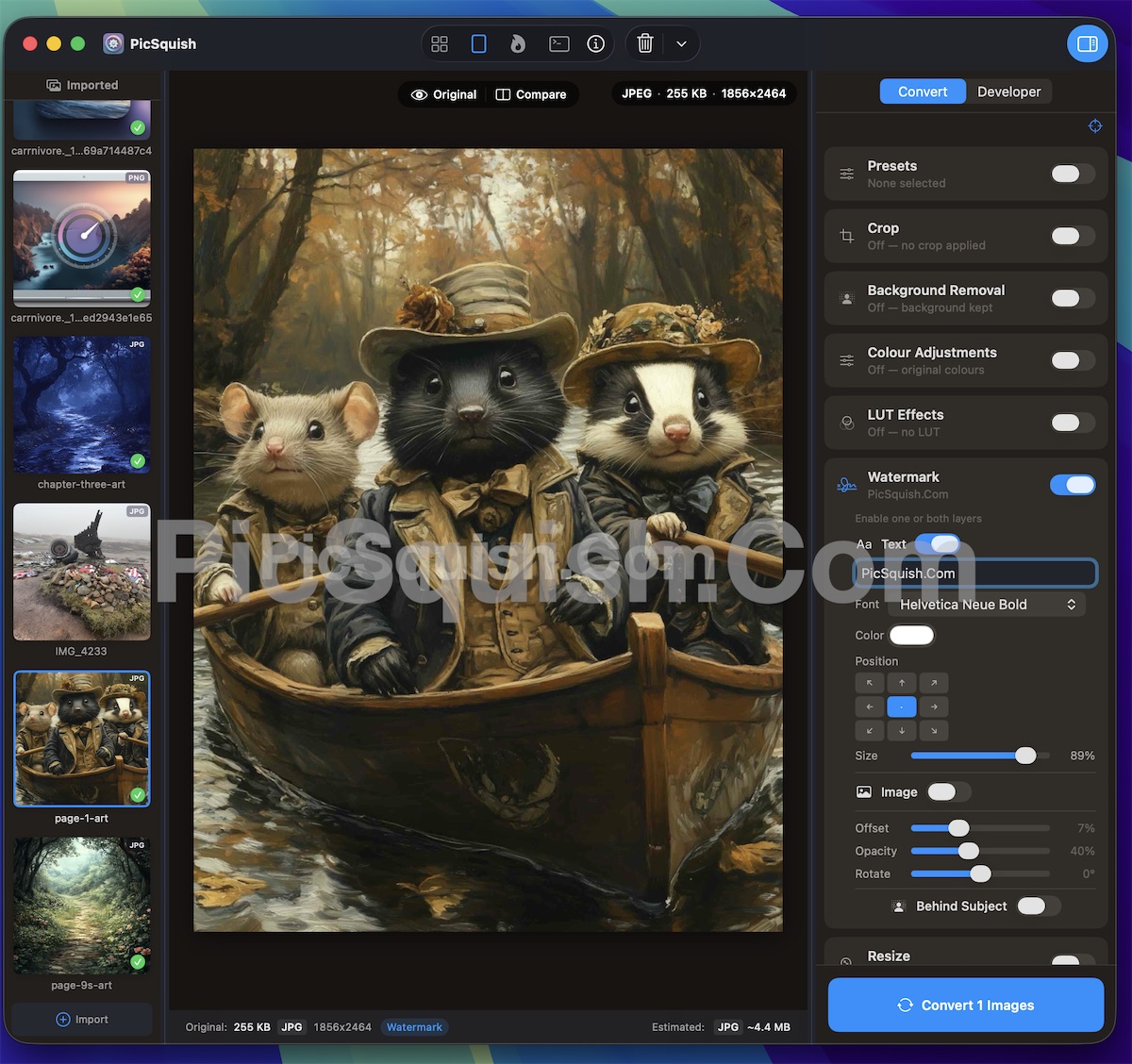Open the Helvetica Neue Bold font dropdown
The image size is (1132, 1064).
pyautogui.click(x=987, y=605)
